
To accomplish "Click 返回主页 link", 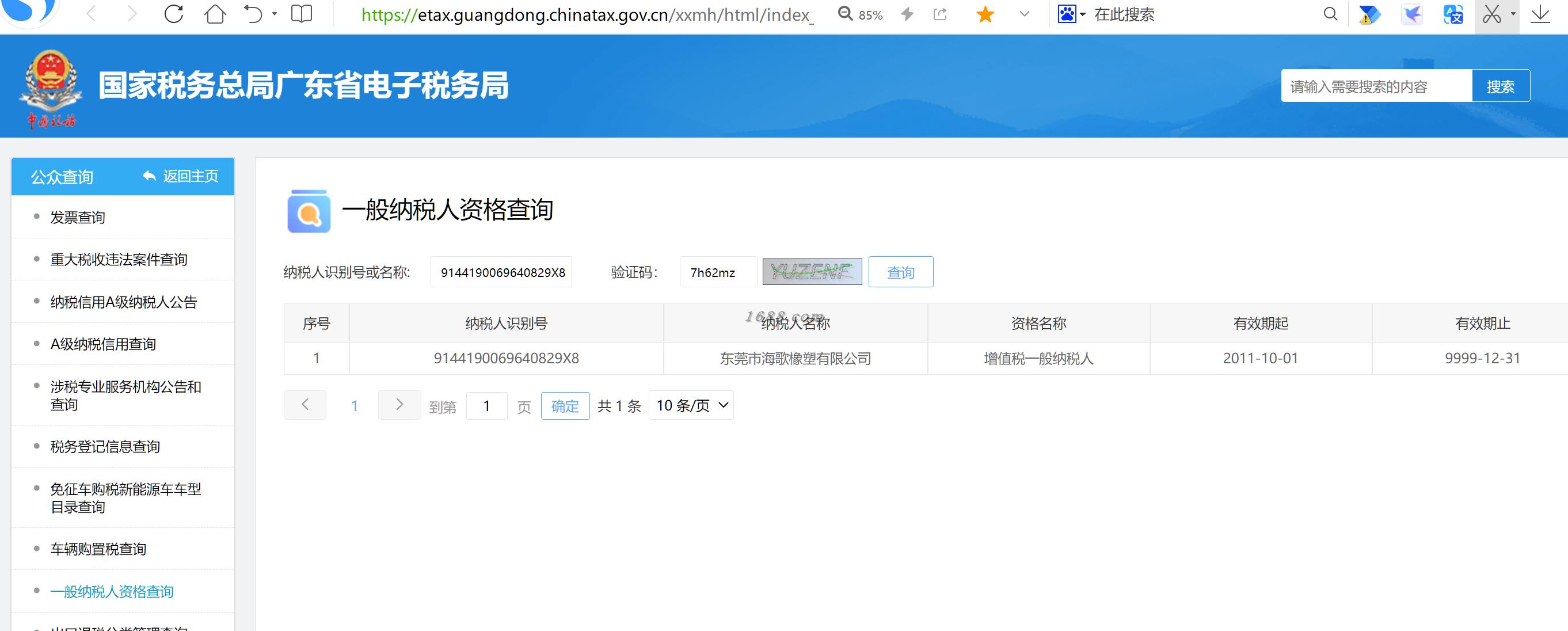I will pyautogui.click(x=181, y=177).
